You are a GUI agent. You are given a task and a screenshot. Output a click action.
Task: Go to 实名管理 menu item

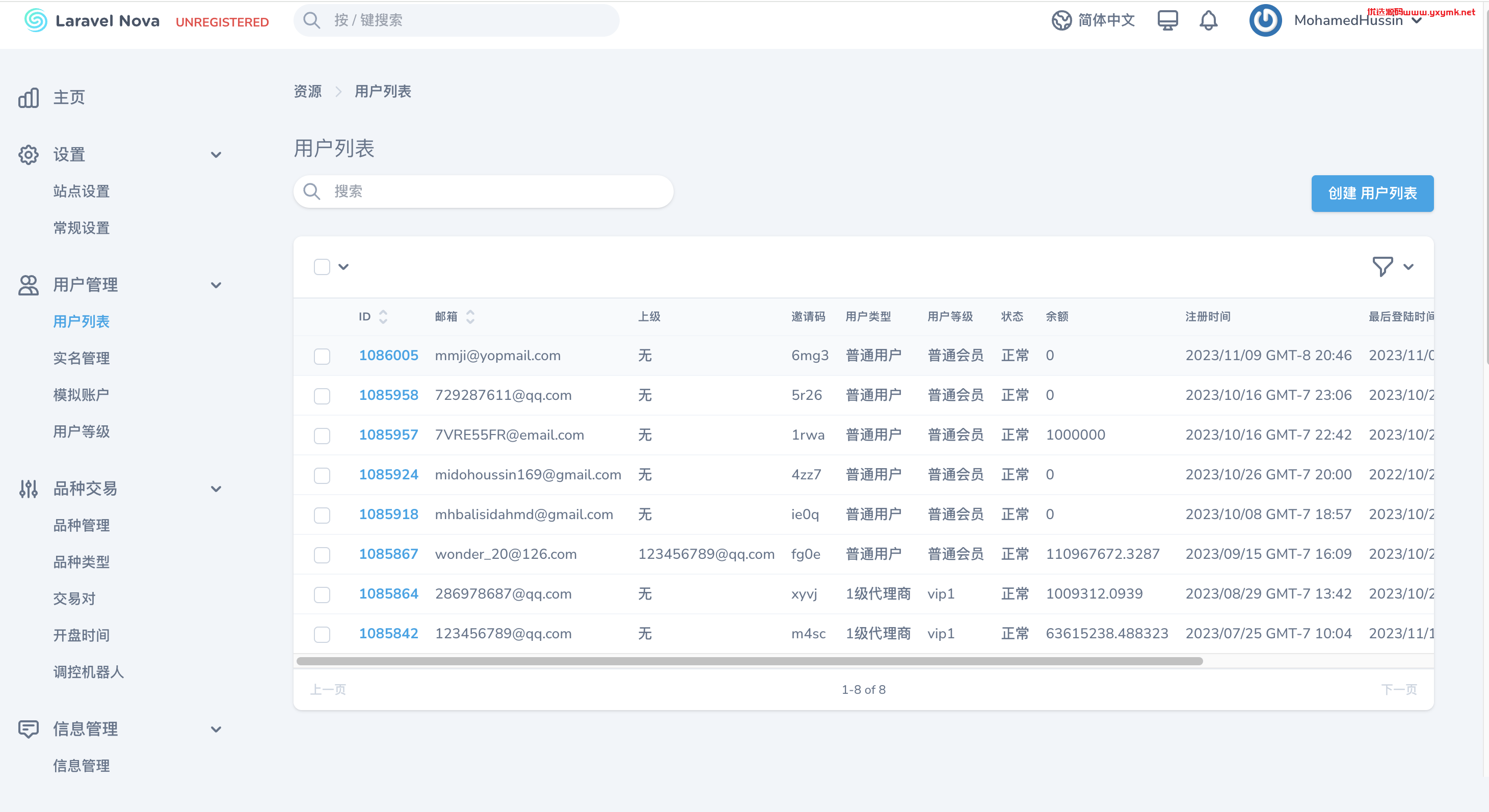82,358
